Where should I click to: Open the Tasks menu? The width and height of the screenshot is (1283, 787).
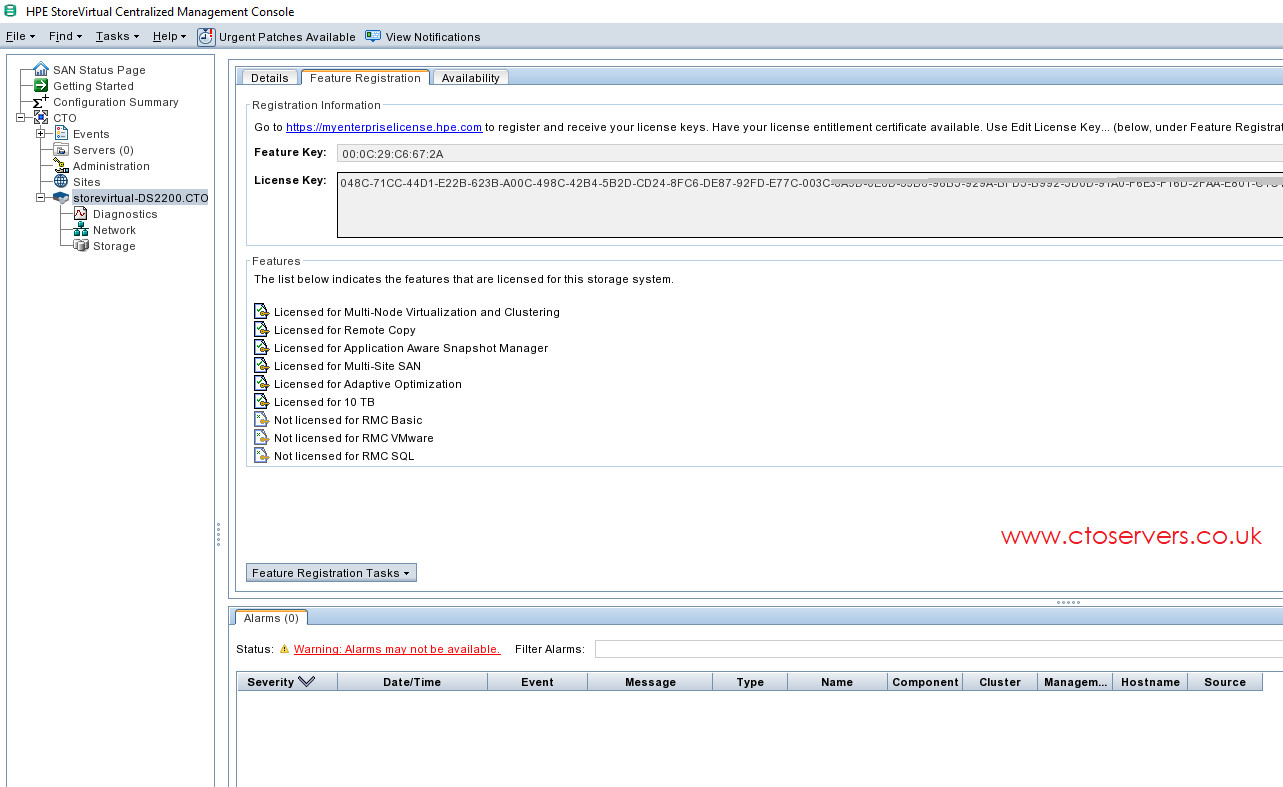click(117, 36)
